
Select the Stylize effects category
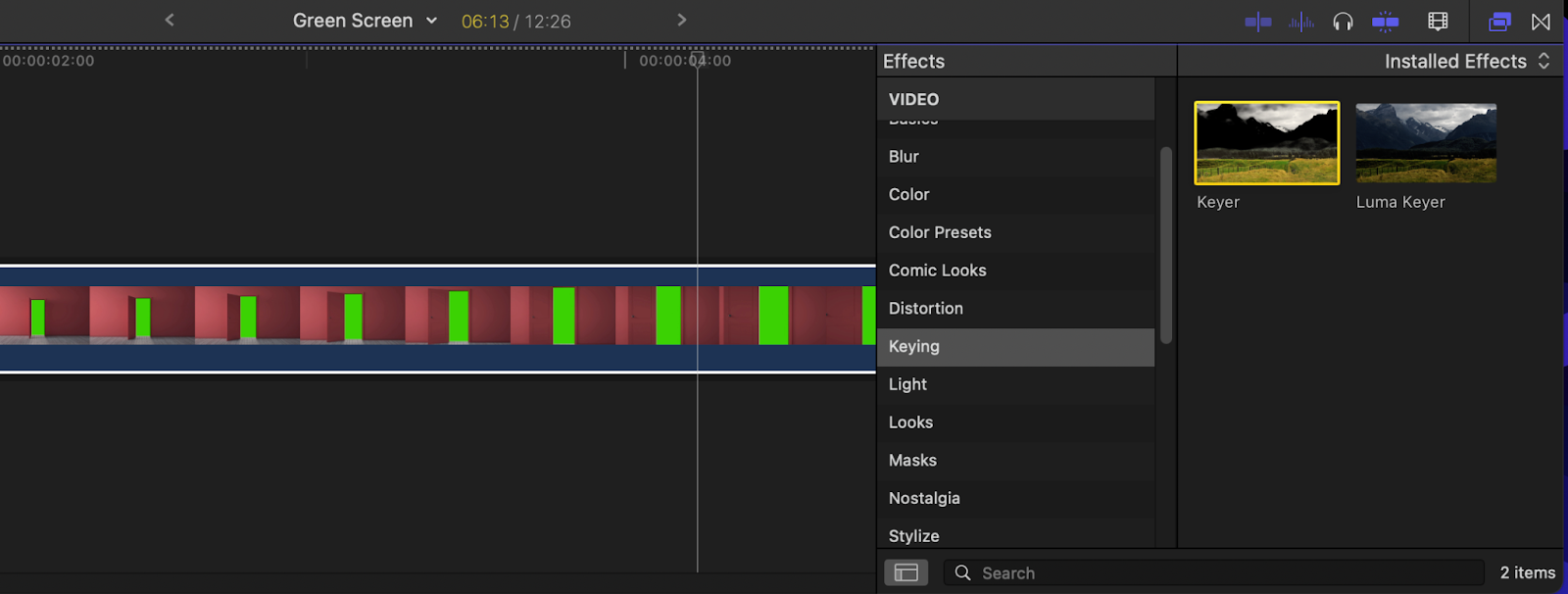(1015, 535)
